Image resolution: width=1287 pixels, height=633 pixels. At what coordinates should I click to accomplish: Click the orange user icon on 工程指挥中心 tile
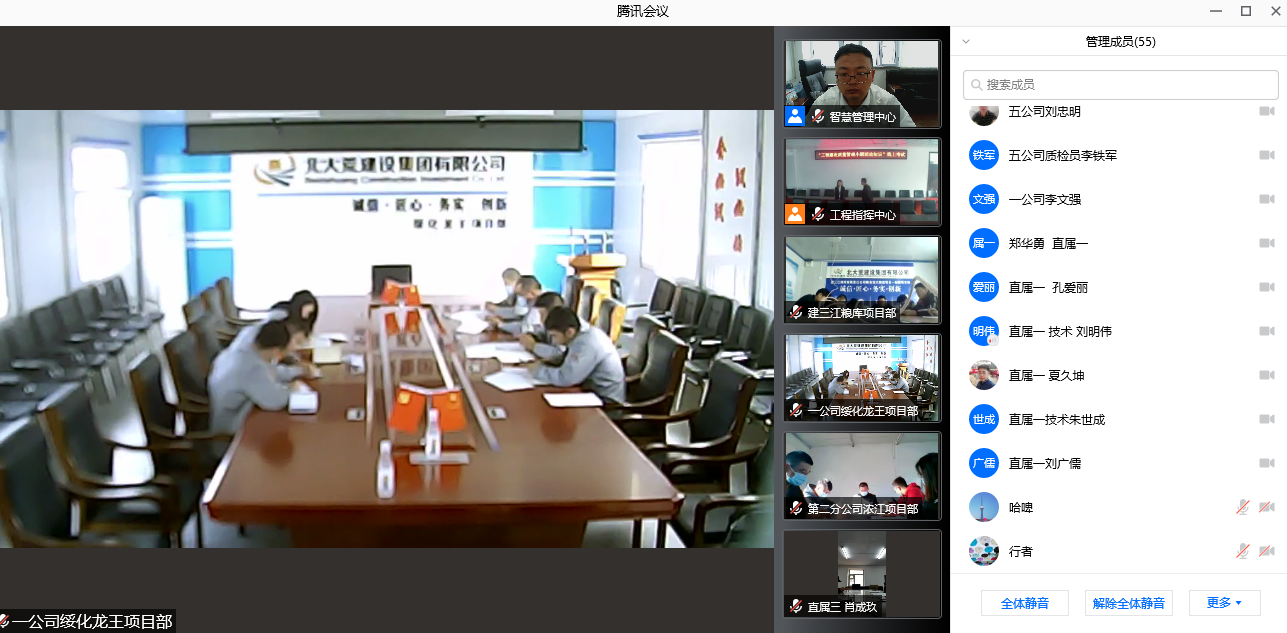point(795,214)
